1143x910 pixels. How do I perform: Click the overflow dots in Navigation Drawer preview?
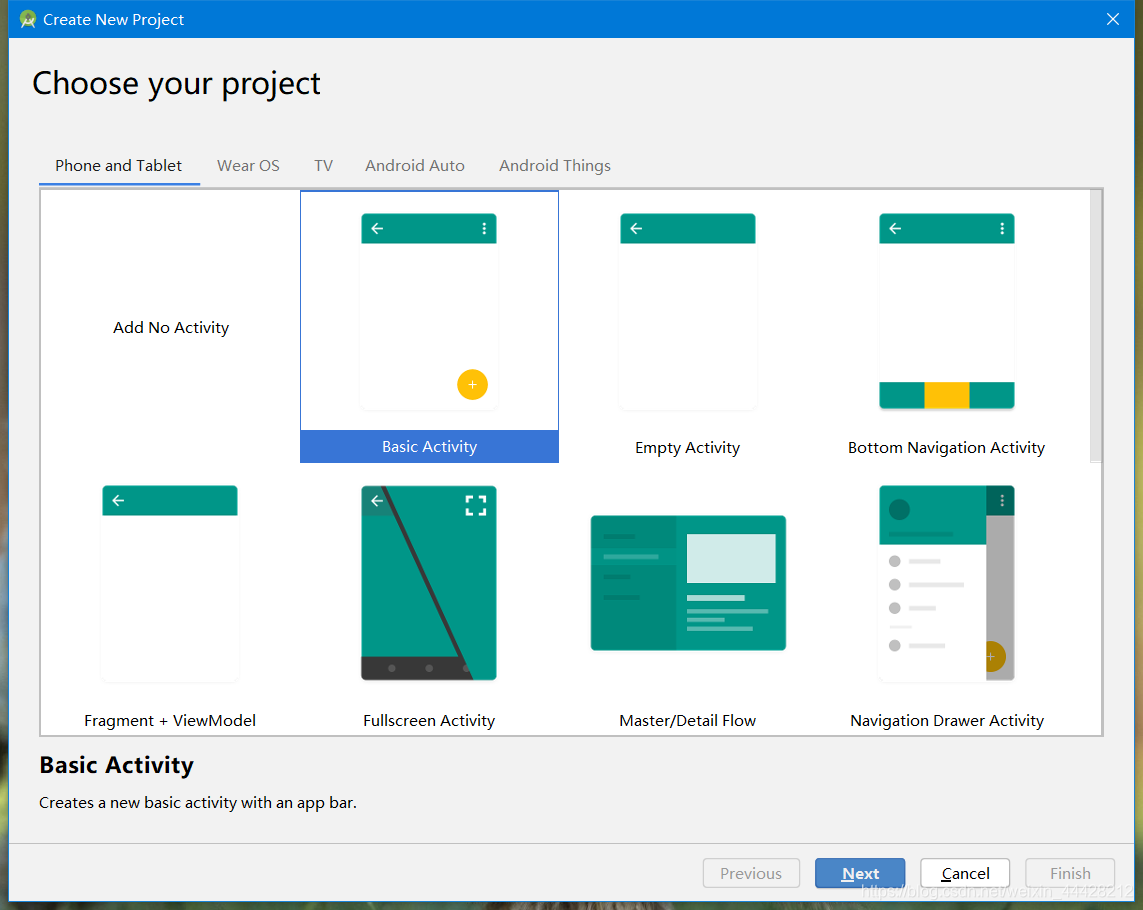[1002, 500]
